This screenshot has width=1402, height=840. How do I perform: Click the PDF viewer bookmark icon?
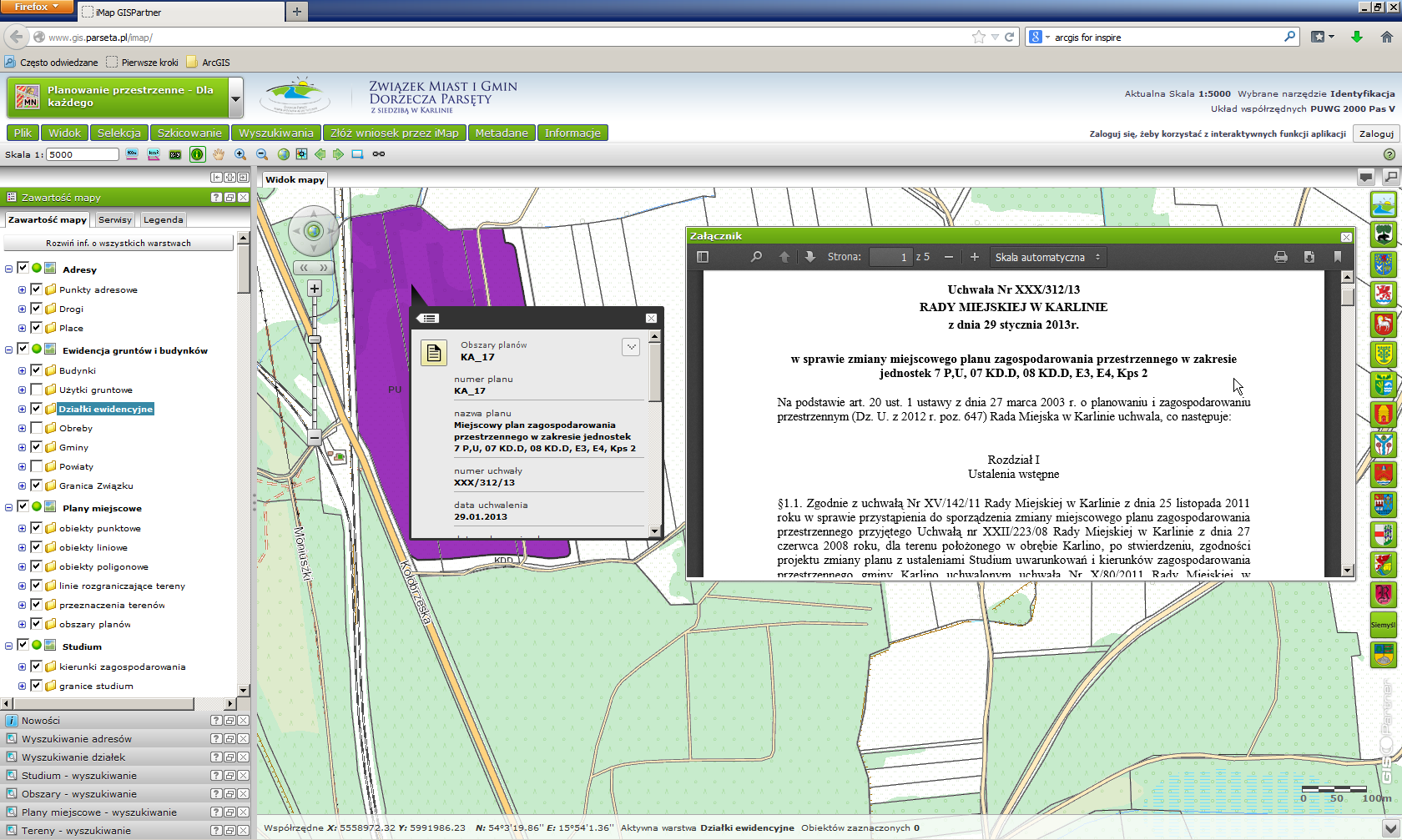tap(1338, 257)
